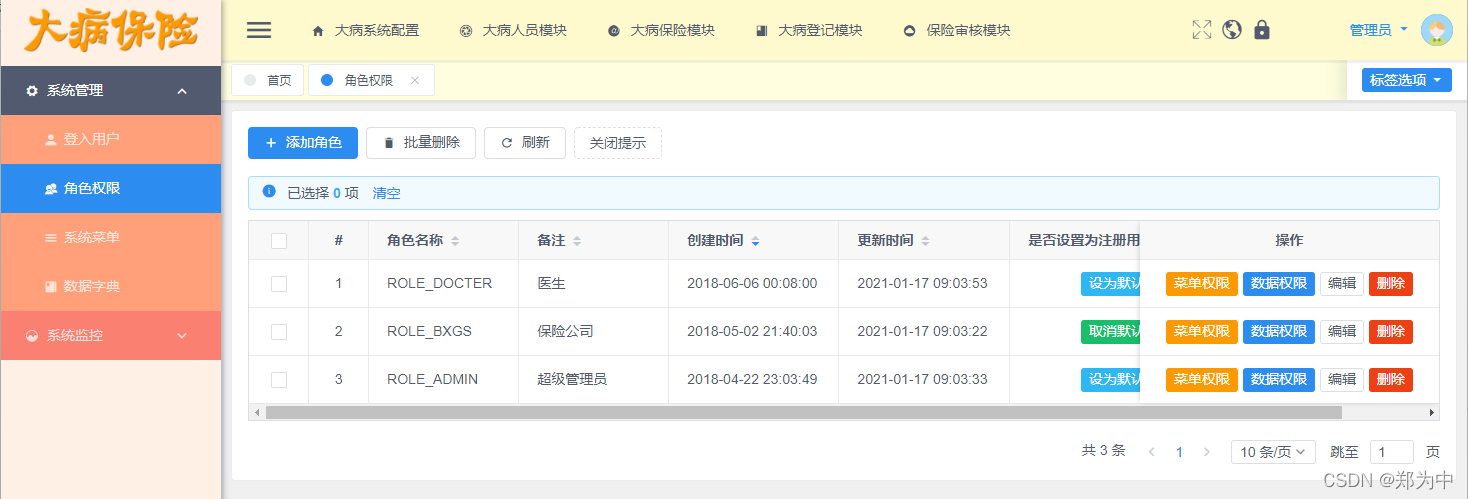
Task: Expand the 系统监控 sidebar section
Action: pos(110,335)
